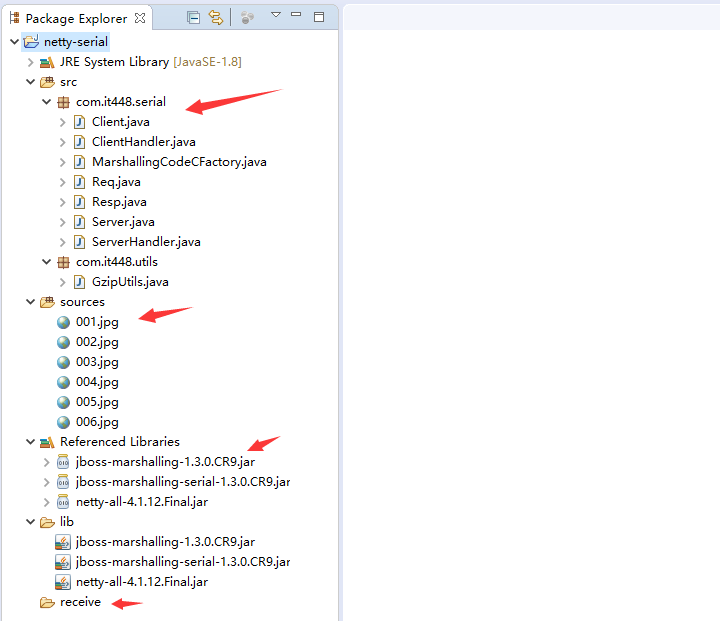720x621 pixels.
Task: Collapse the com.it448.serial package
Action: pyautogui.click(x=46, y=102)
